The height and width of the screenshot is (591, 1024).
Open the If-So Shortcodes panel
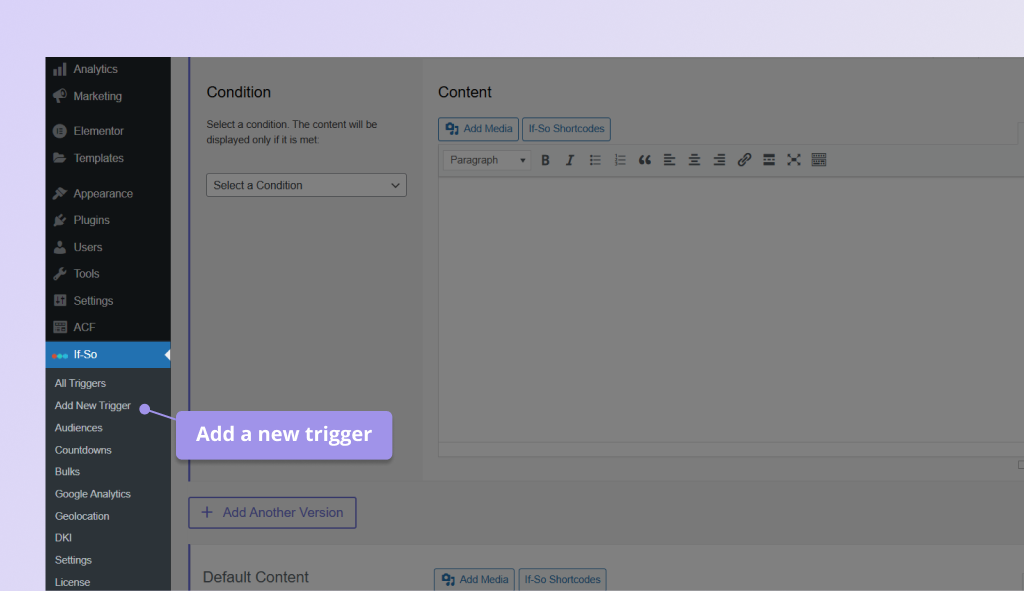point(566,128)
